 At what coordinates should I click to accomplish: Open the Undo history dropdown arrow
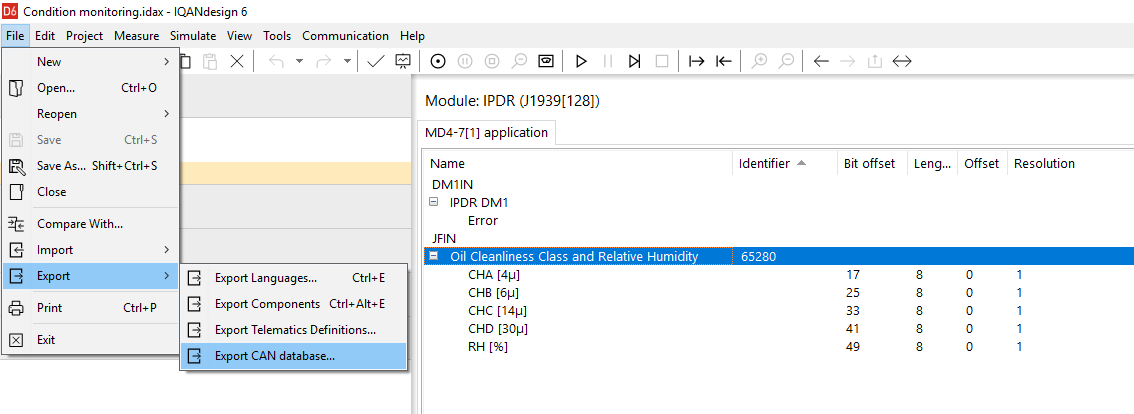point(299,62)
